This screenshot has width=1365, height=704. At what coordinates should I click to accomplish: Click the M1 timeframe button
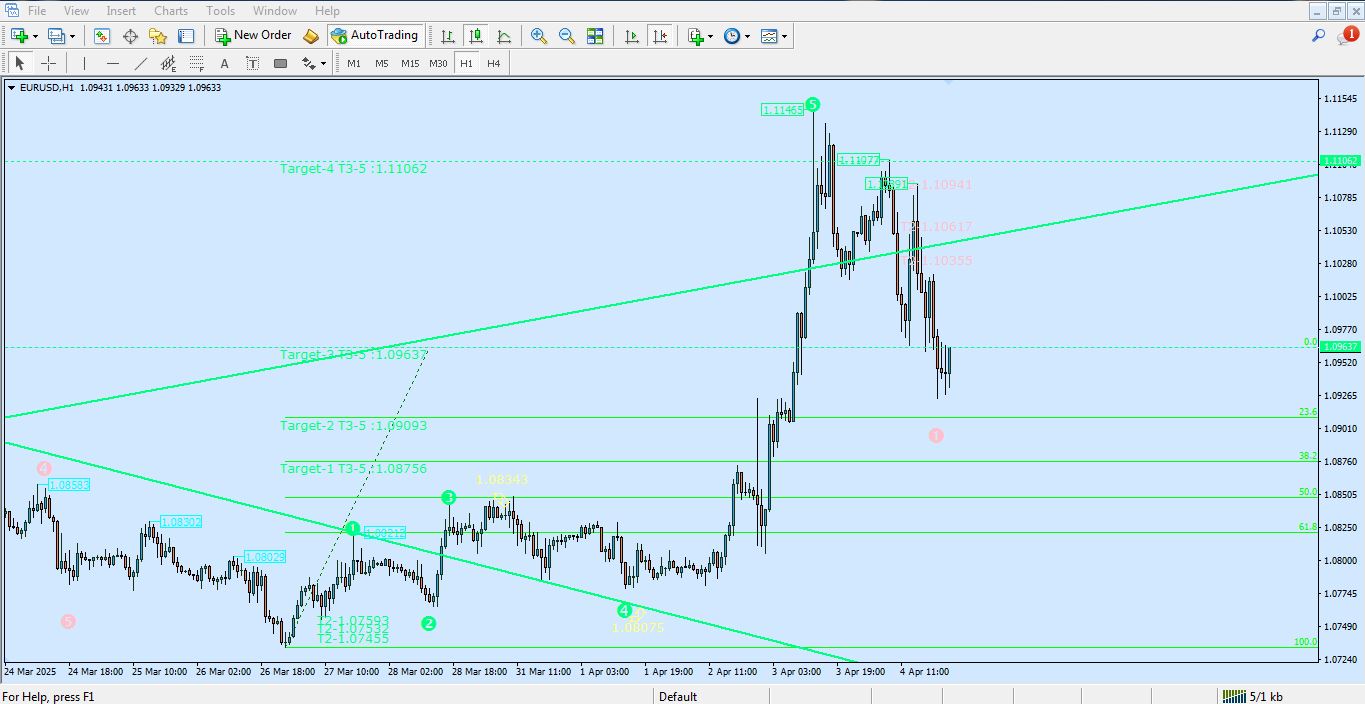354,63
